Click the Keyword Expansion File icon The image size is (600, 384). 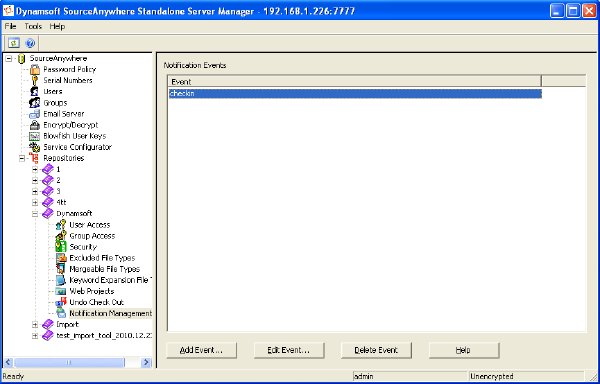click(x=61, y=280)
